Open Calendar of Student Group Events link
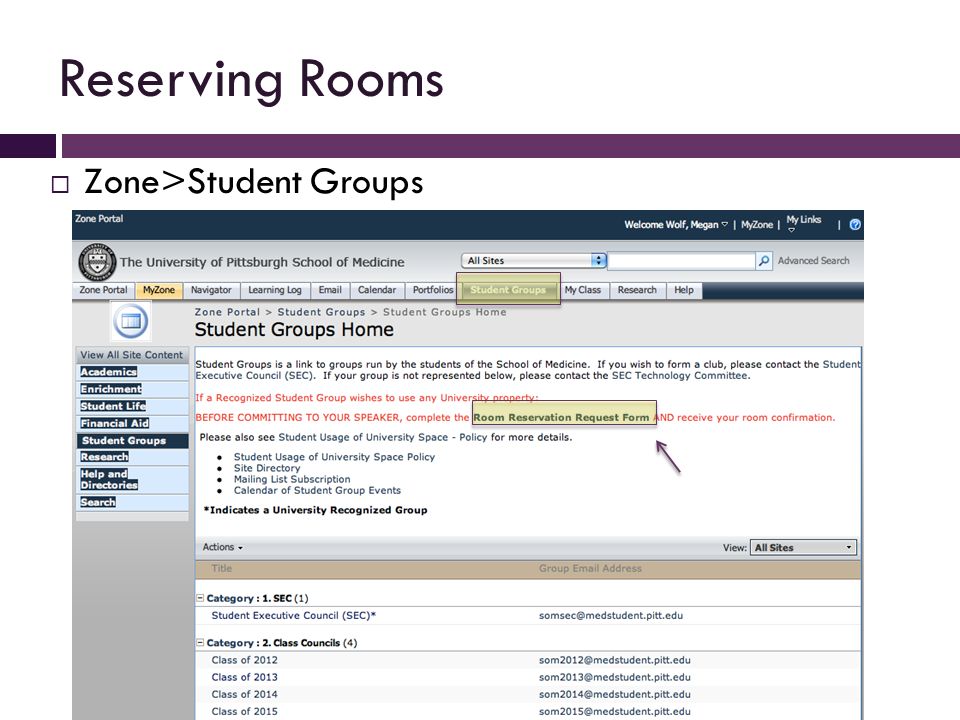Image resolution: width=960 pixels, height=720 pixels. coord(317,490)
